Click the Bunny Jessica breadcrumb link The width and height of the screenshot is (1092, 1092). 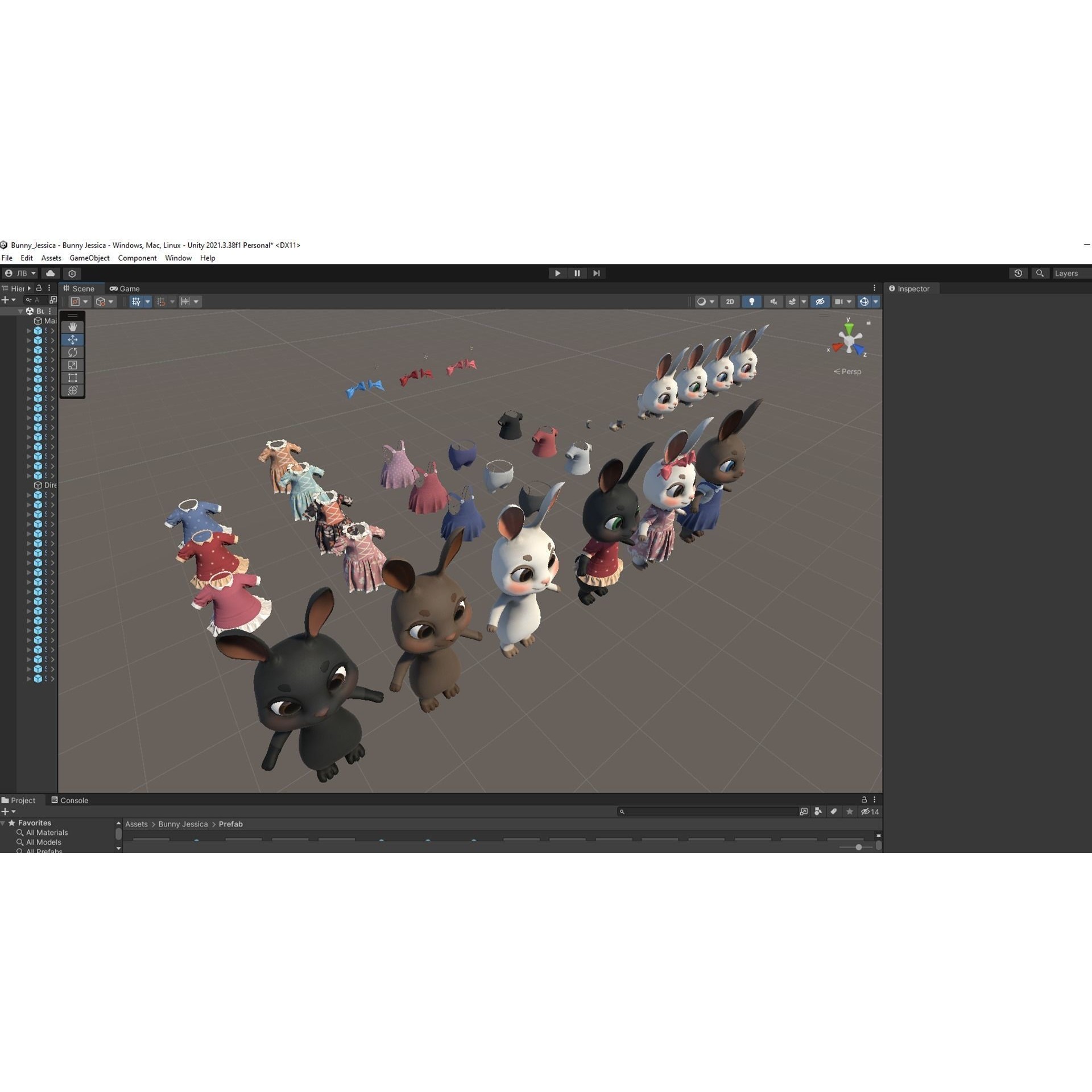pyautogui.click(x=183, y=824)
